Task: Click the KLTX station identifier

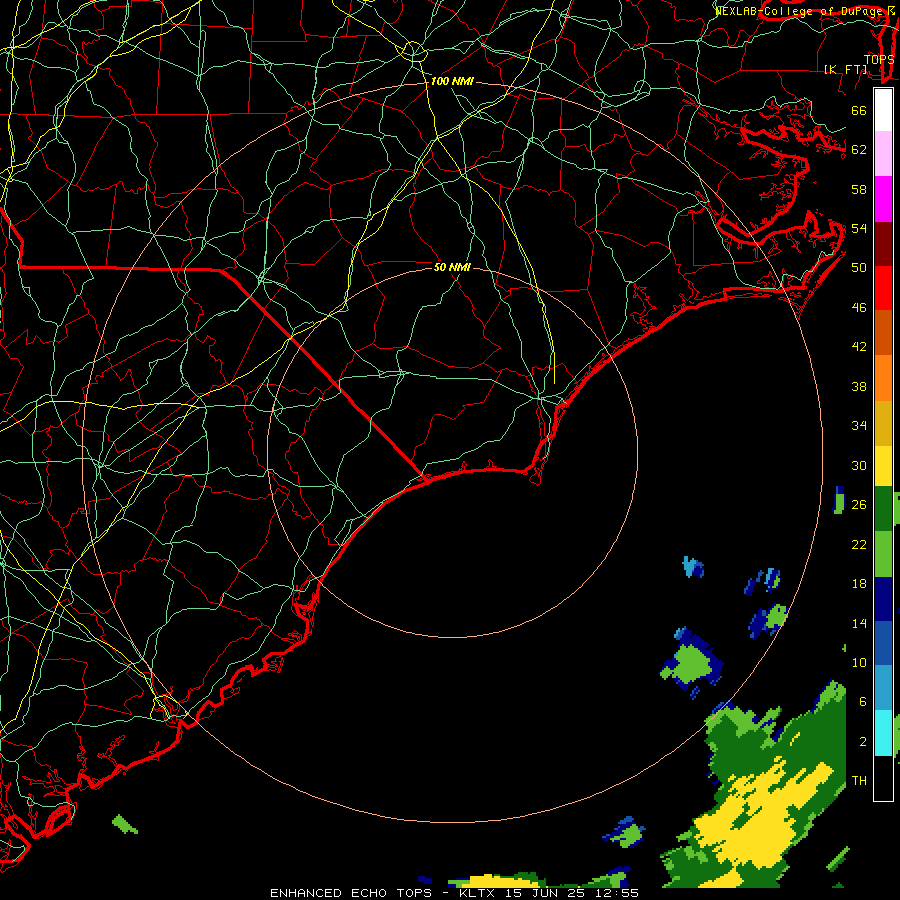Action: (479, 893)
